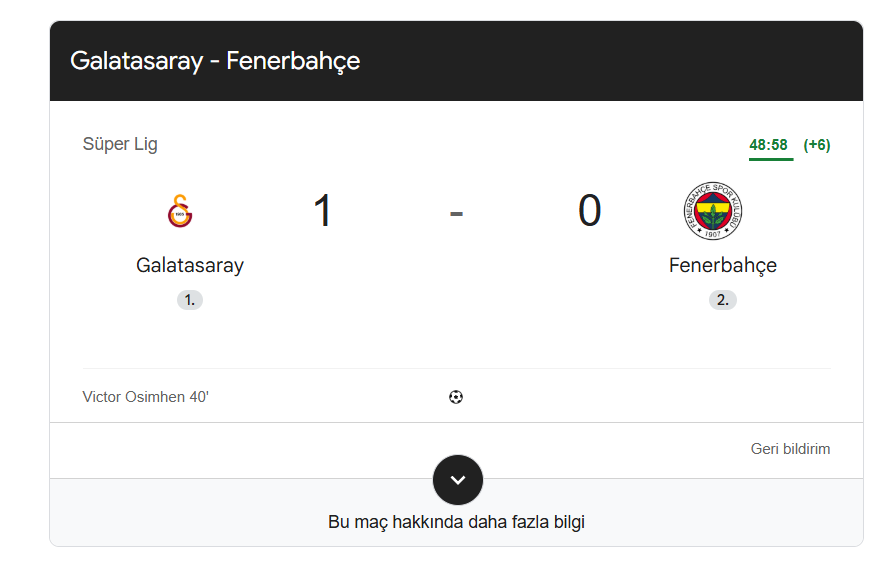Click the soccer ball goal icon
The width and height of the screenshot is (882, 570).
pos(456,397)
